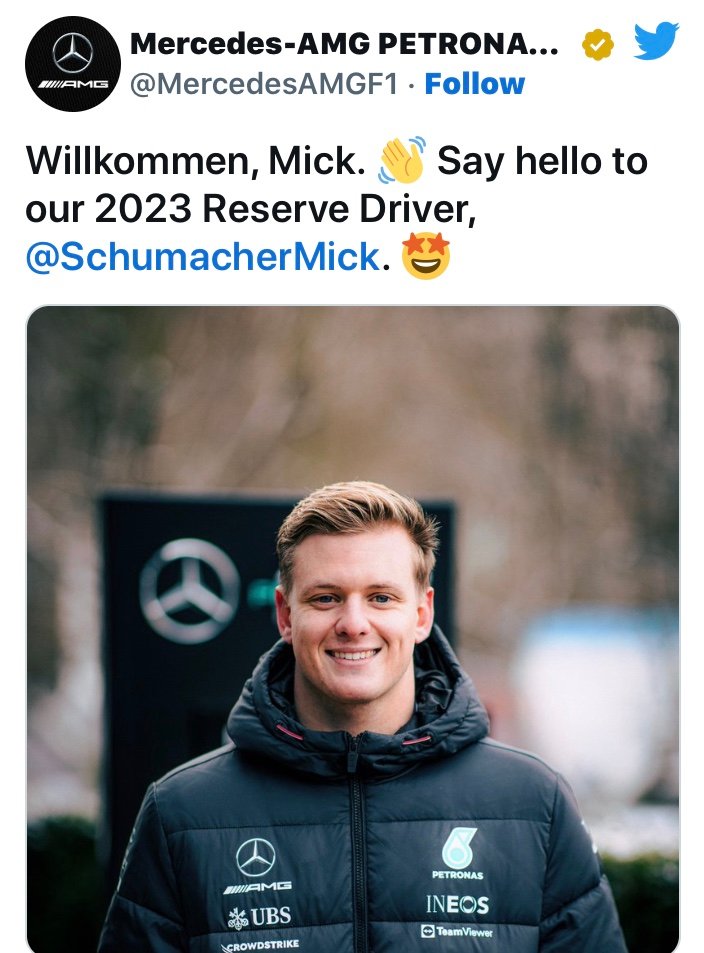Click the 'Willkommen, Mick.' tweet text

(195, 161)
